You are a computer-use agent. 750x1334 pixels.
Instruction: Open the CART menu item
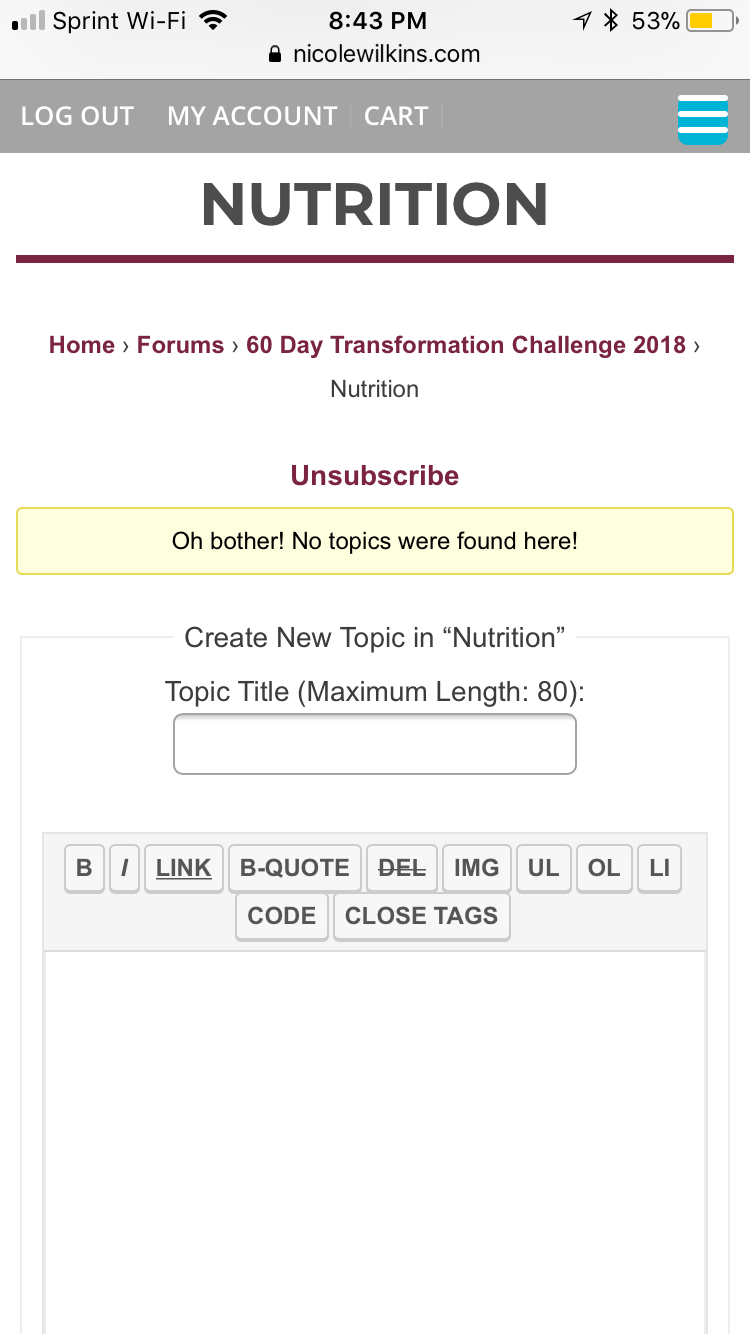tap(396, 116)
